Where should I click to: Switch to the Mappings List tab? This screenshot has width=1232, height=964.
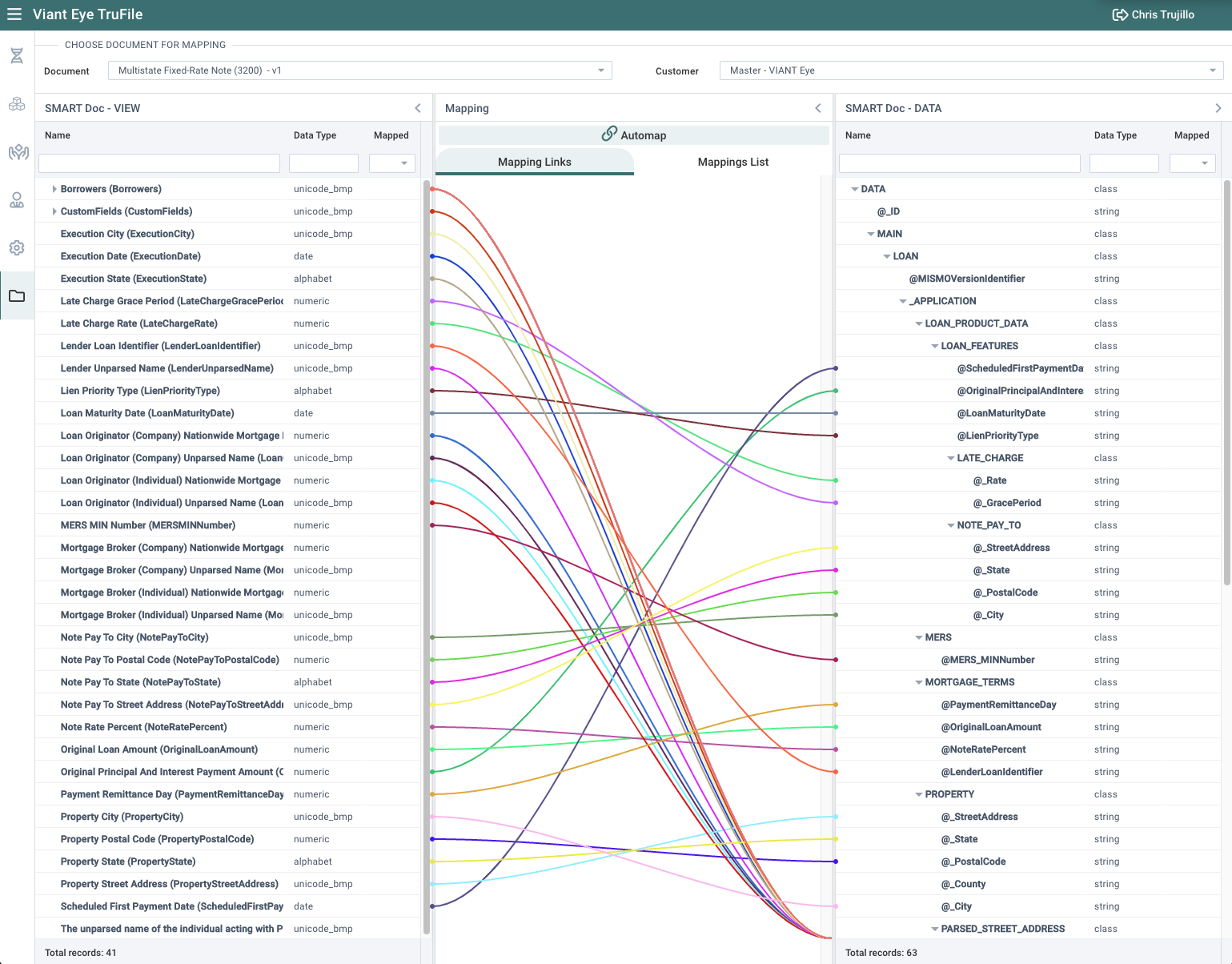[732, 162]
